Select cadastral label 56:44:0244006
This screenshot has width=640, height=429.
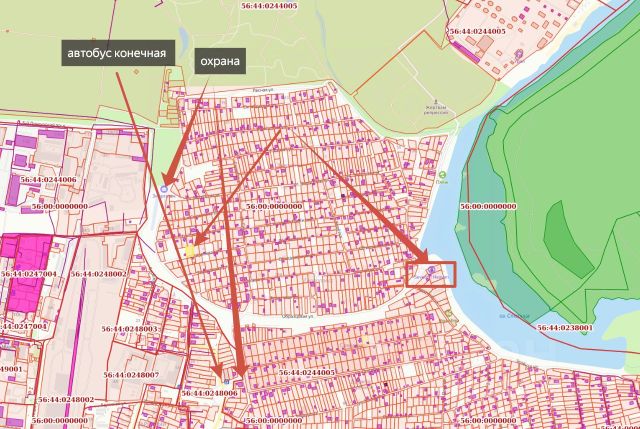tap(49, 180)
